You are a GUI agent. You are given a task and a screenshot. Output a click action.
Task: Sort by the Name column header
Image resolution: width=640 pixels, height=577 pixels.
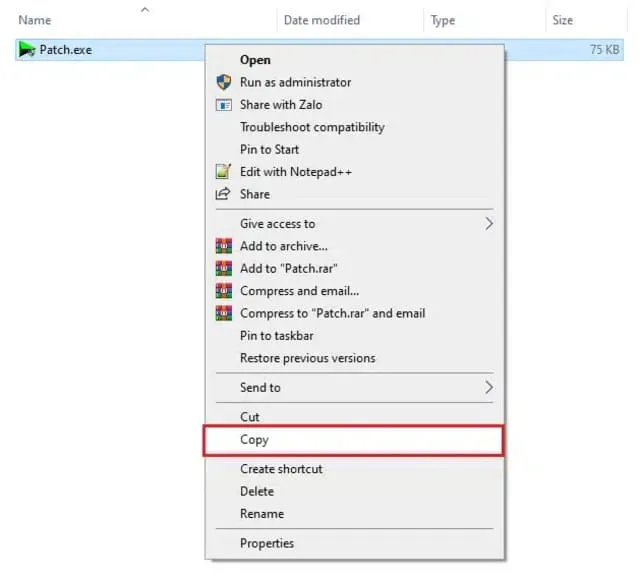(x=35, y=20)
